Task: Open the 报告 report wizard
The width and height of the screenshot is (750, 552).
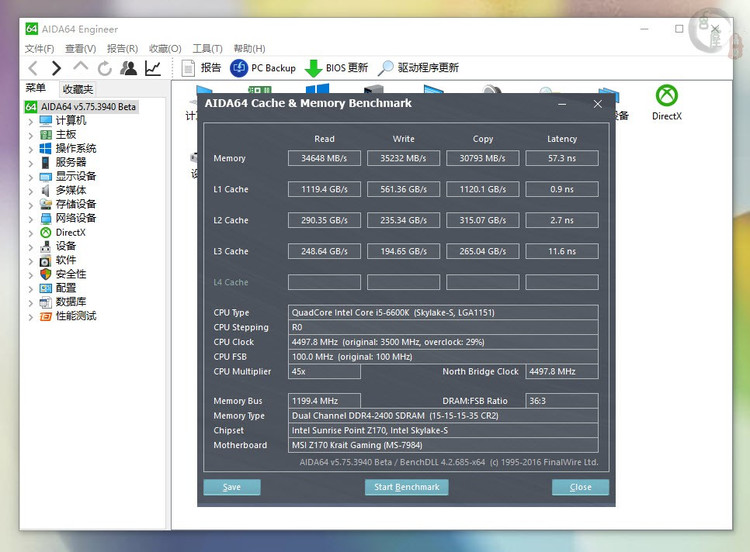Action: pos(201,68)
